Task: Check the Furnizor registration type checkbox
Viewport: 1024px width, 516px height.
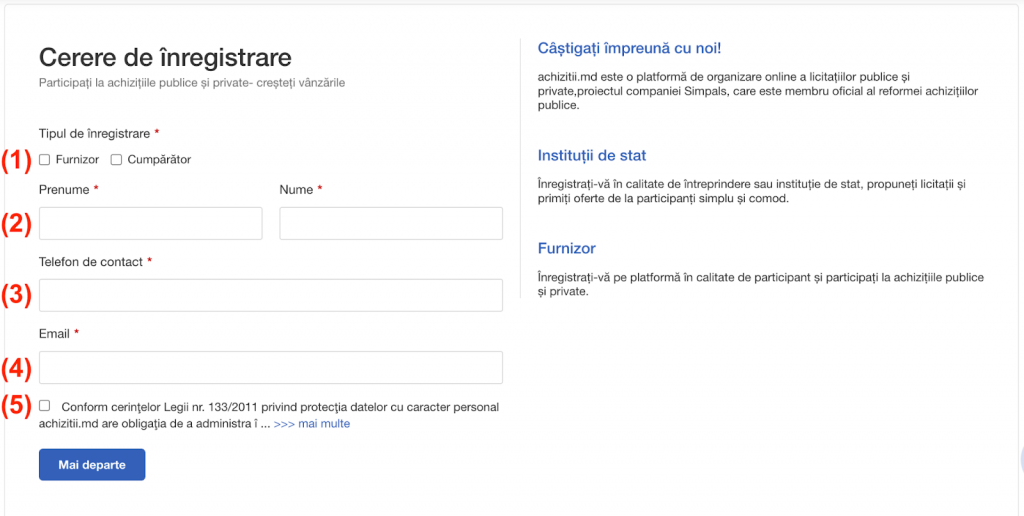Action: 45,160
